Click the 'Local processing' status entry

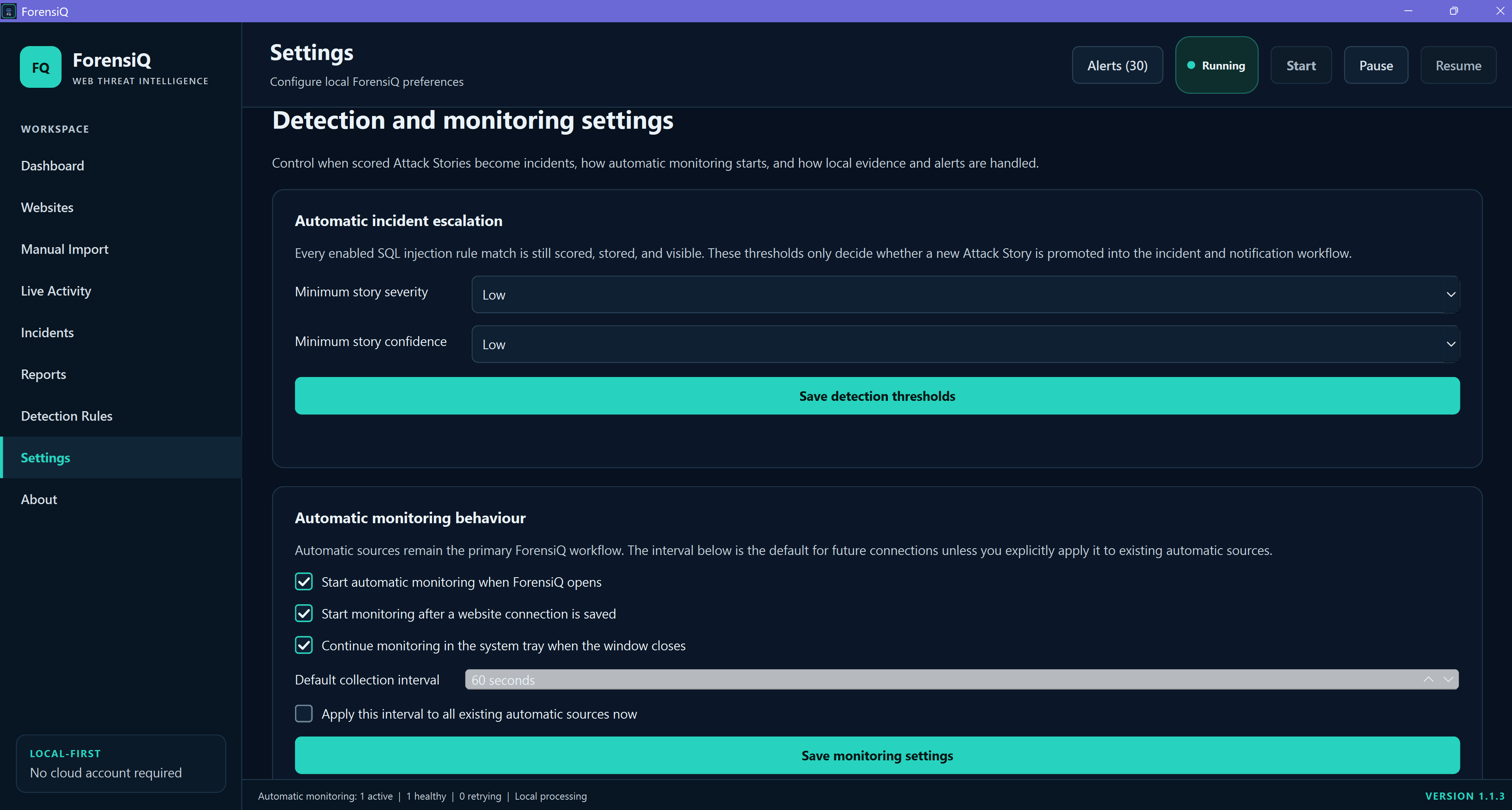(551, 796)
